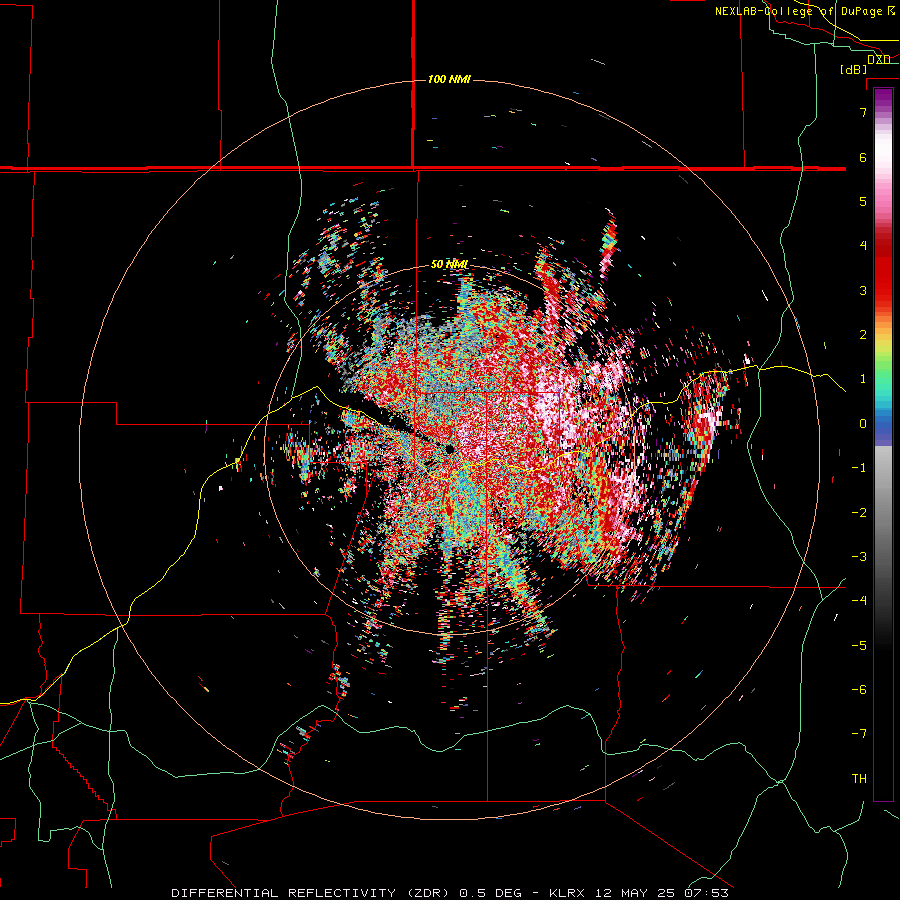Click the NEXLAB-College of DuPage credit text

coord(805,11)
